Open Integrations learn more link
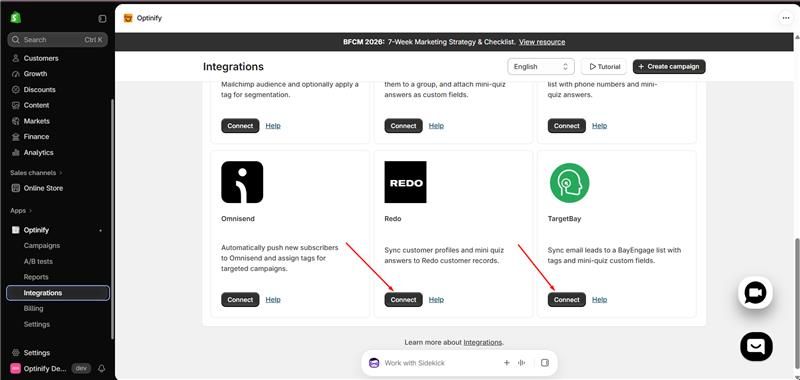Screen dimensions: 800x380 [483, 342]
